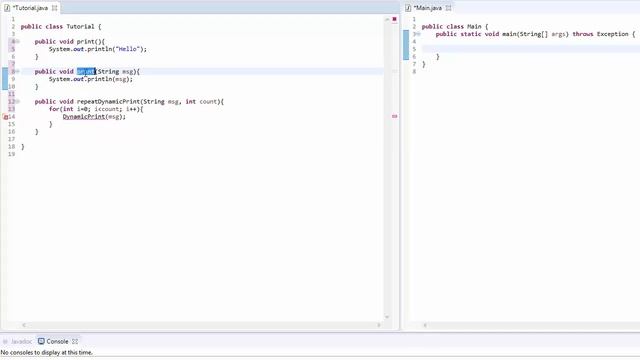Switch to the Tutorial.java editor tab

pos(30,8)
